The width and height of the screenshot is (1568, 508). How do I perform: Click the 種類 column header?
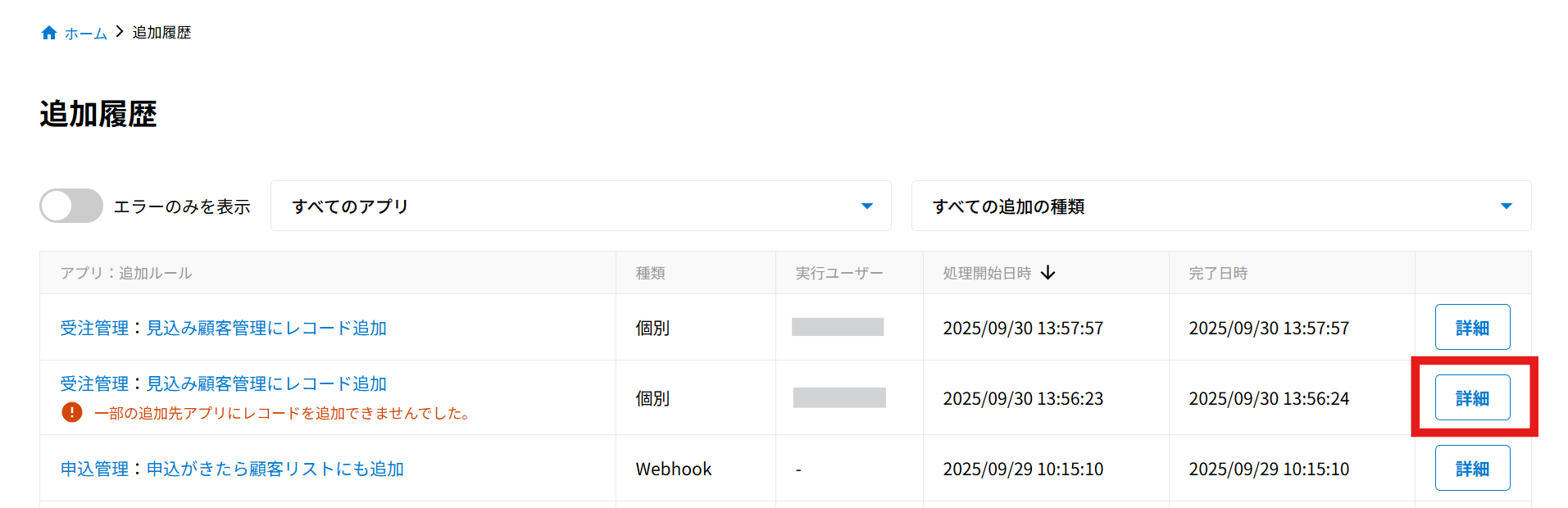tap(650, 273)
